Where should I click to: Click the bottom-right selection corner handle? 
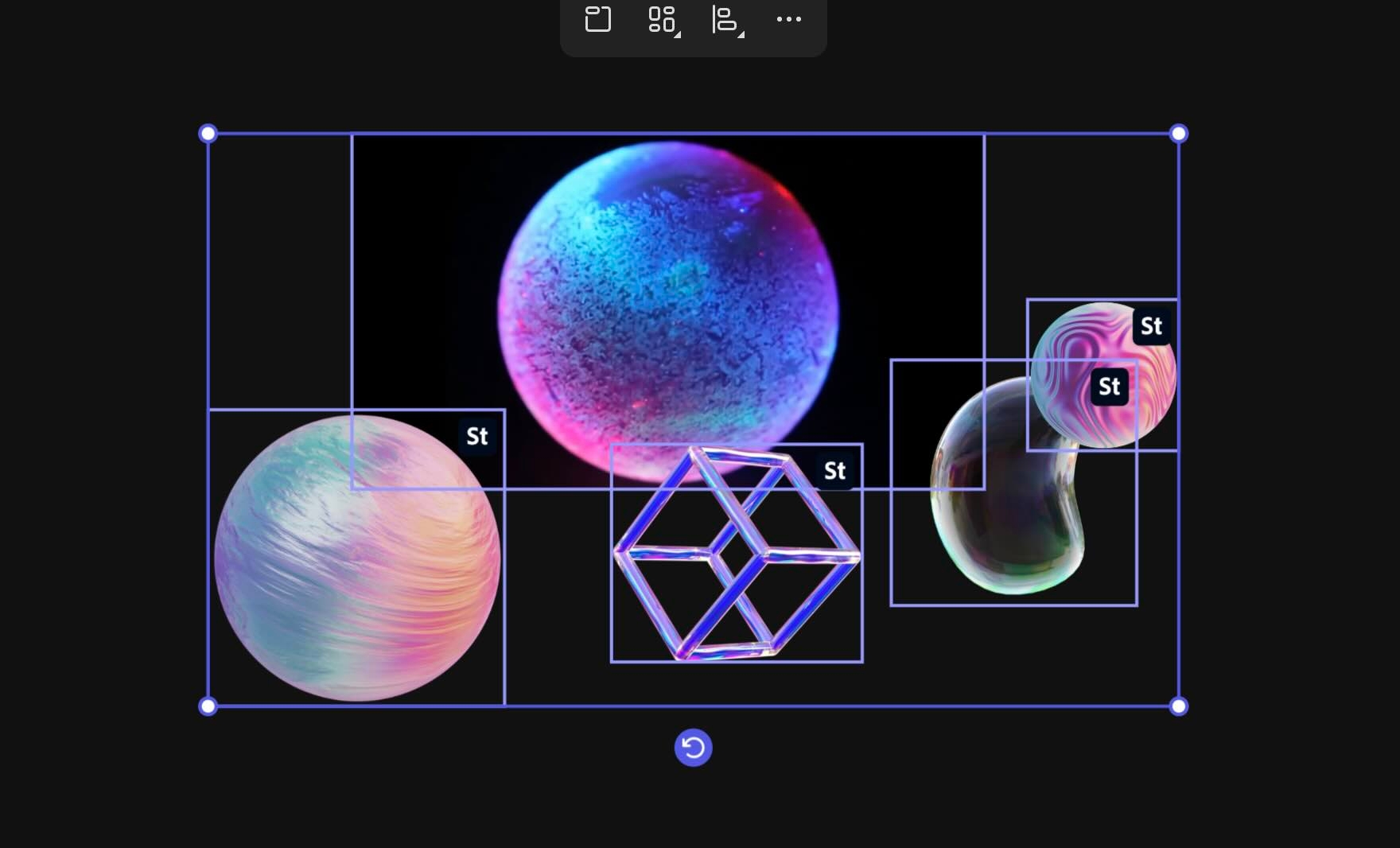pos(1179,706)
